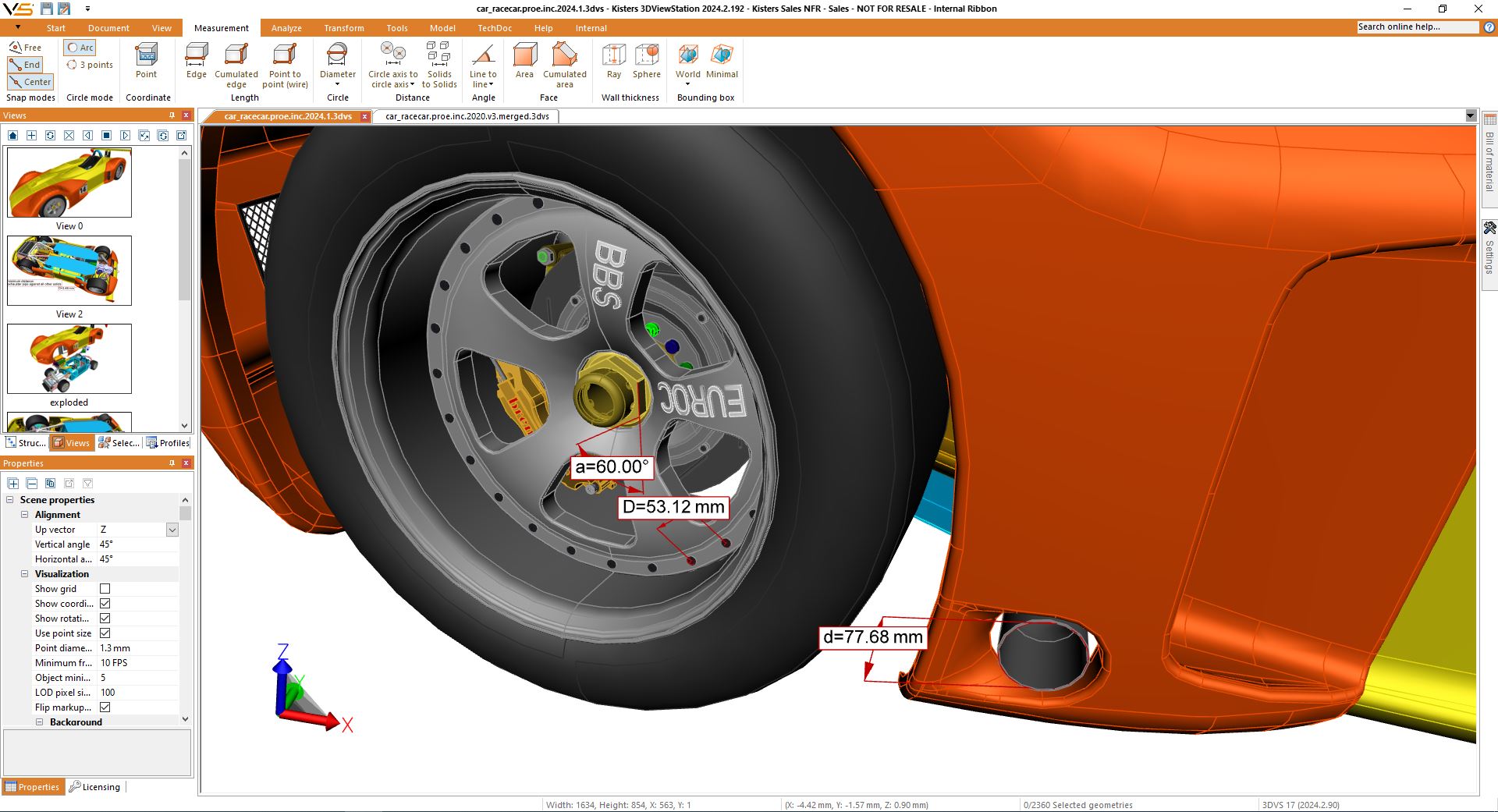Collapse the Alignment property group
This screenshot has height=812, width=1498.
pos(25,515)
